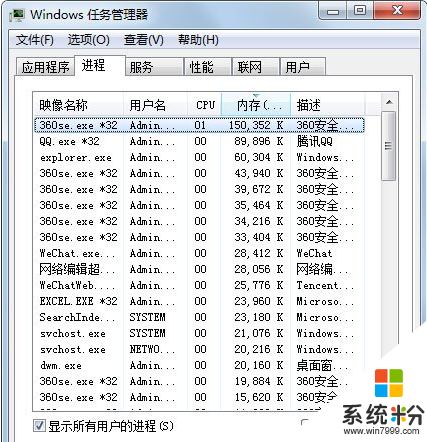Image resolution: width=427 pixels, height=442 pixels.
Task: Sort by 描述 column header
Action: coord(328,105)
